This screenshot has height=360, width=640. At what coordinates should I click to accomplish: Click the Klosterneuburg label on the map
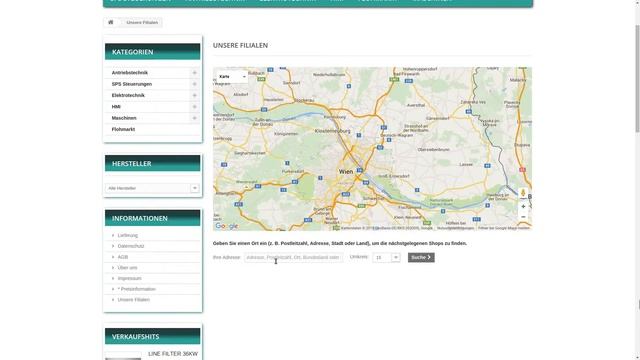pyautogui.click(x=333, y=131)
